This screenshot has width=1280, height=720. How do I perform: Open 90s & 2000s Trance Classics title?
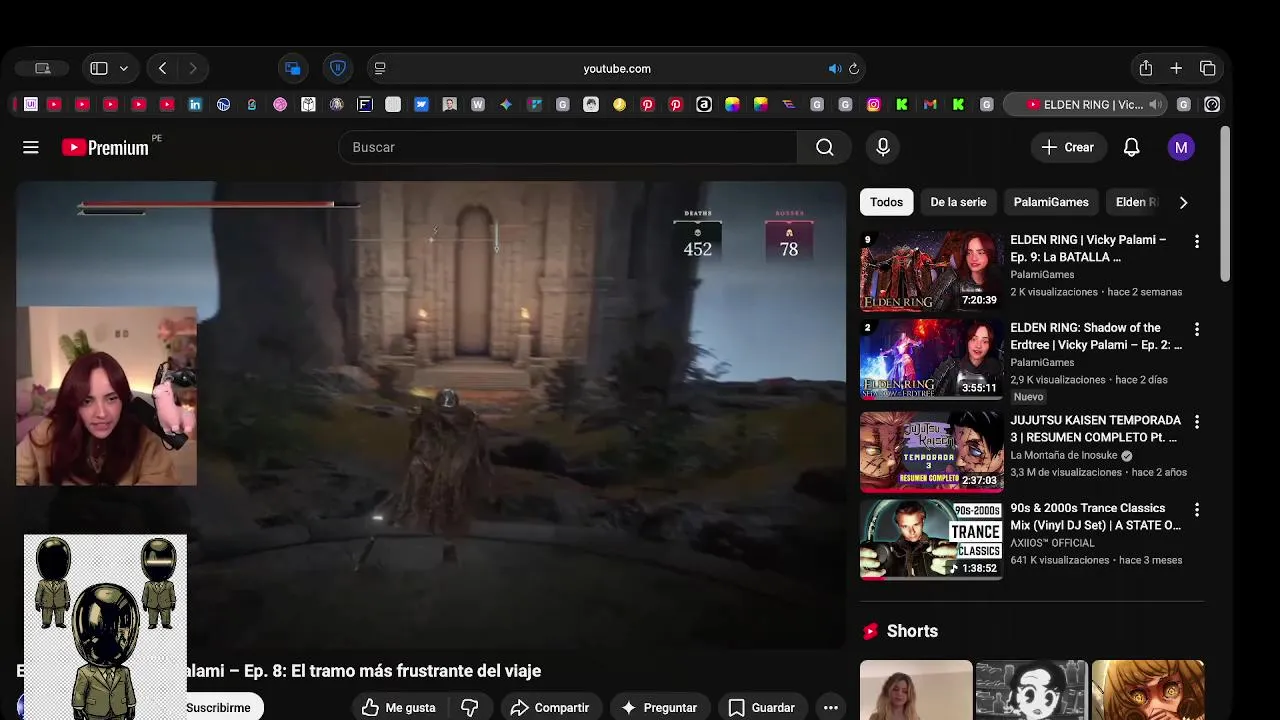click(1095, 516)
